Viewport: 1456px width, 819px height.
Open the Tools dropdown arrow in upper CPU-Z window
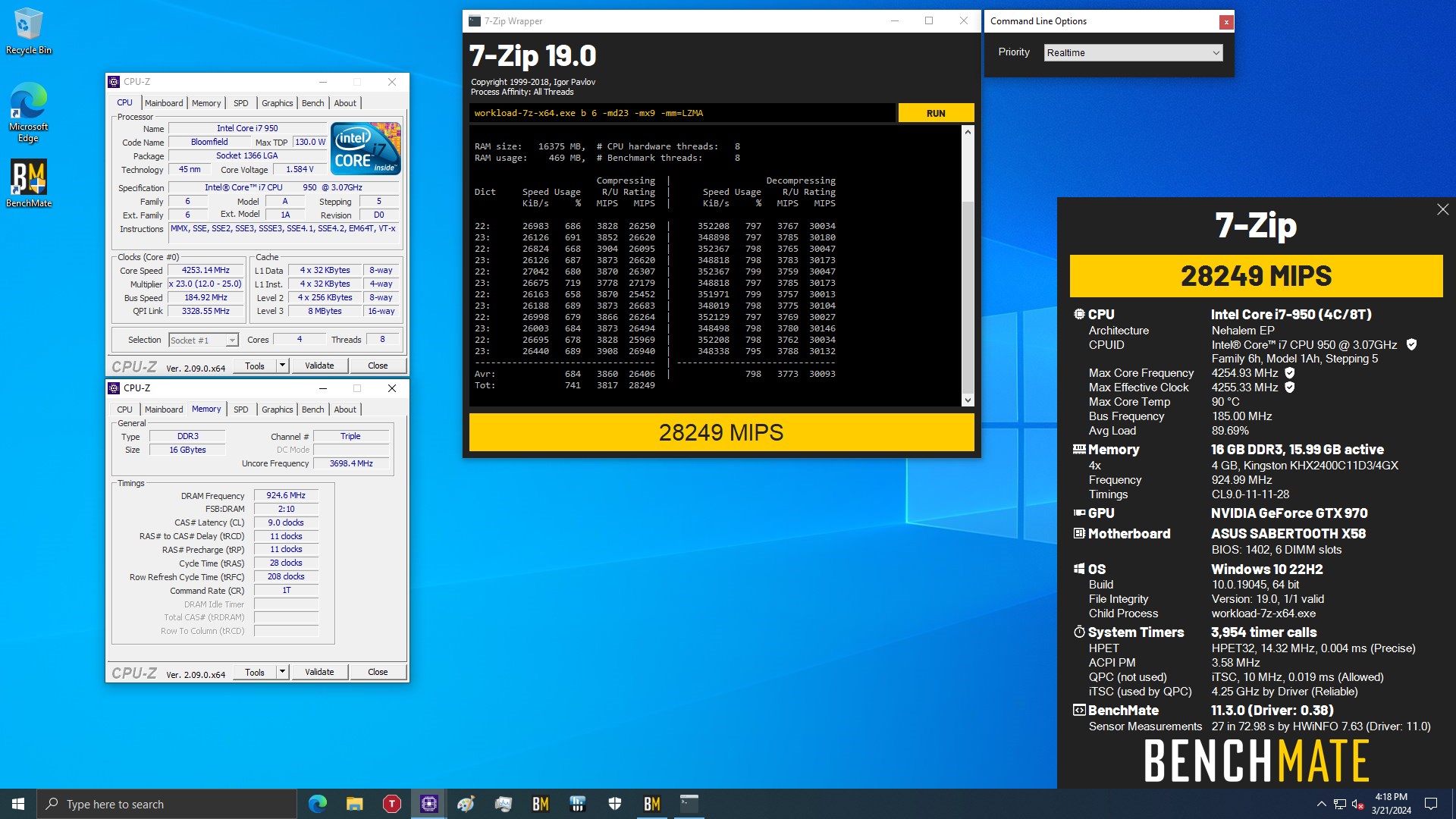282,366
